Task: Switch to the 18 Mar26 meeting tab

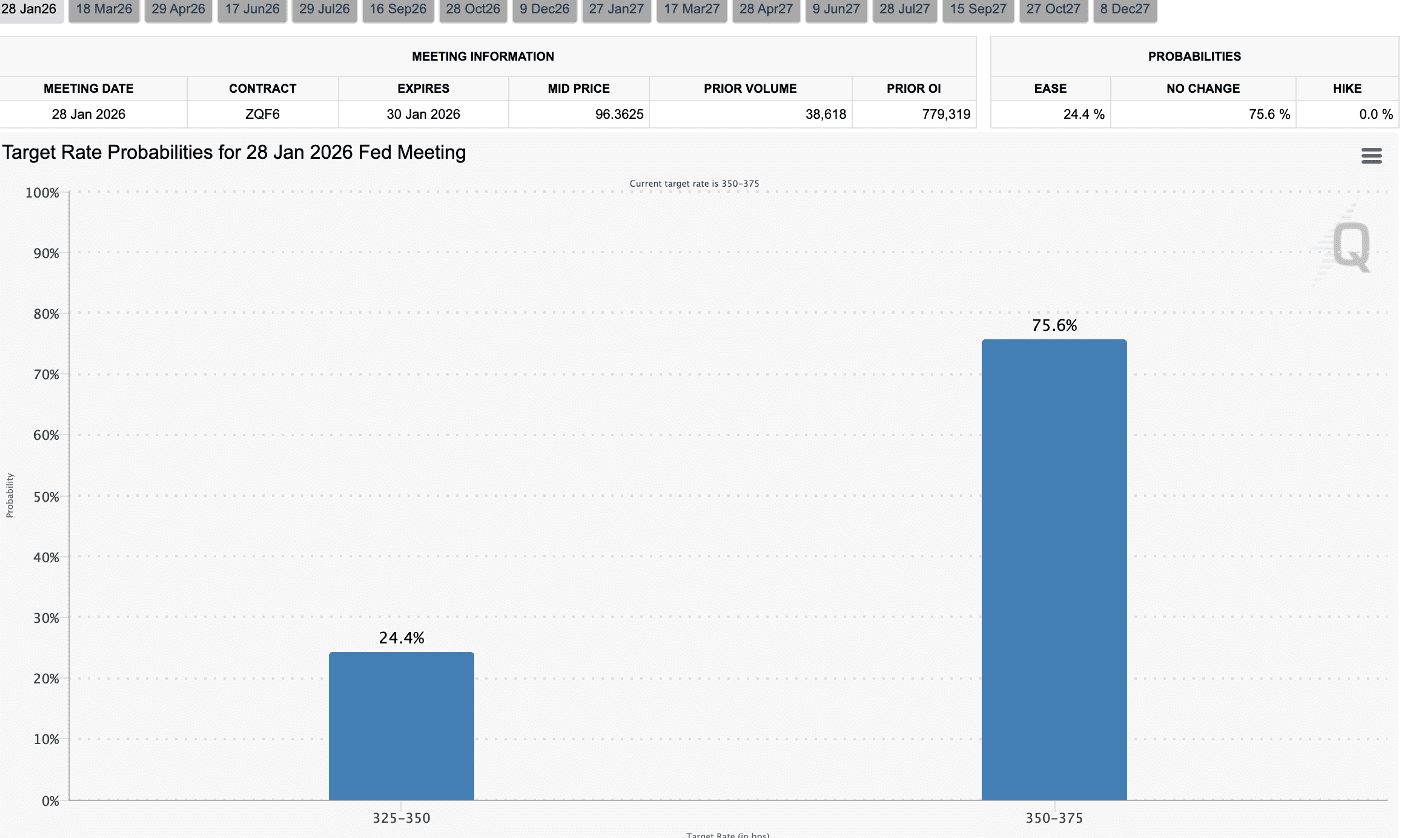Action: pyautogui.click(x=104, y=9)
